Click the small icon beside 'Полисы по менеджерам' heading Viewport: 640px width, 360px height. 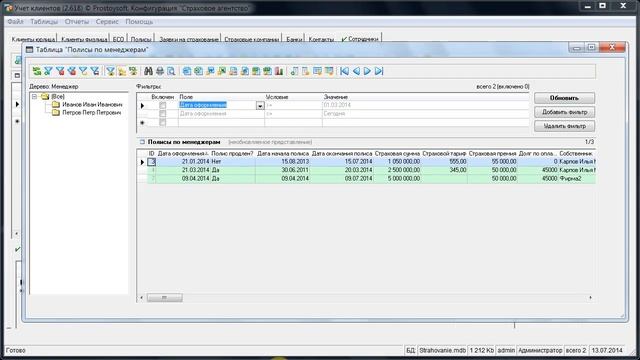pyautogui.click(x=142, y=142)
